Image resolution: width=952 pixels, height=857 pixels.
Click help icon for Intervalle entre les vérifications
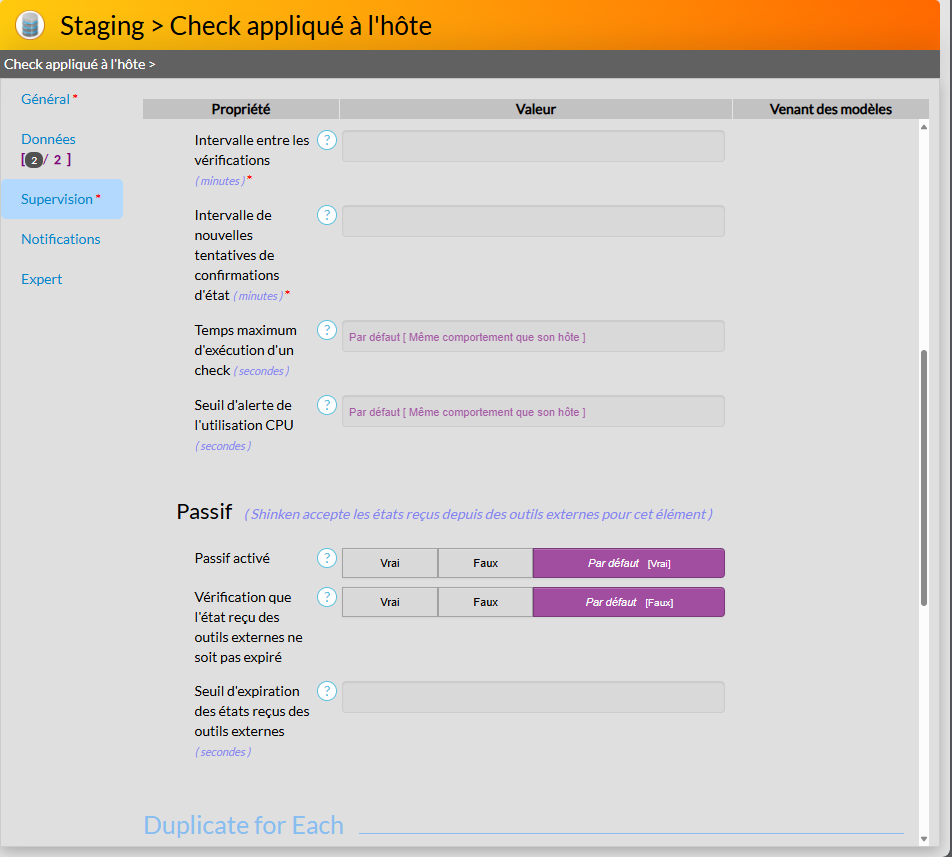click(x=326, y=140)
